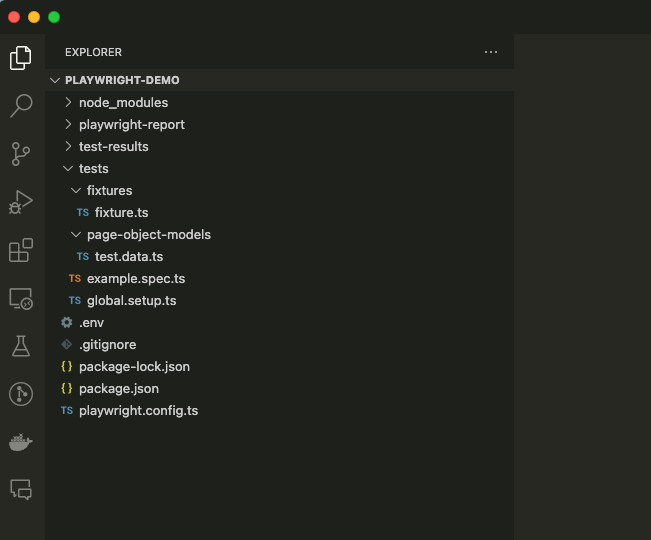
Task: Select the page-object-models folder name
Action: tap(149, 235)
